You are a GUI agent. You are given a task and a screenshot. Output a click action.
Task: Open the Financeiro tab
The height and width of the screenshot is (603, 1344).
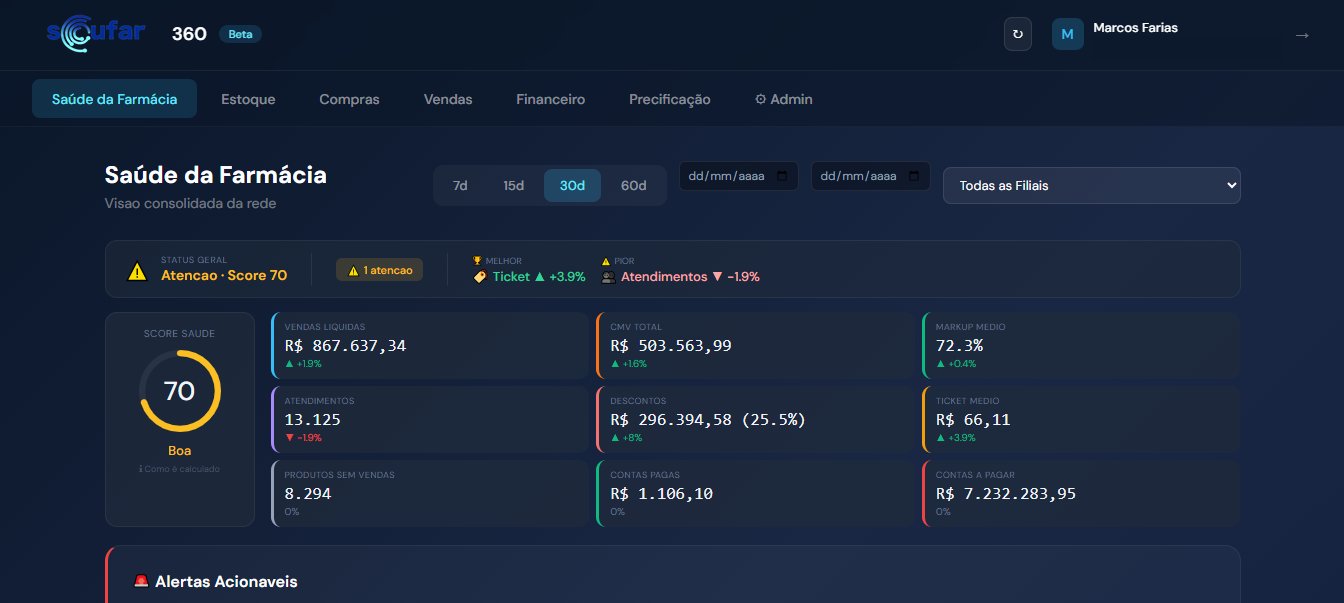tap(551, 99)
